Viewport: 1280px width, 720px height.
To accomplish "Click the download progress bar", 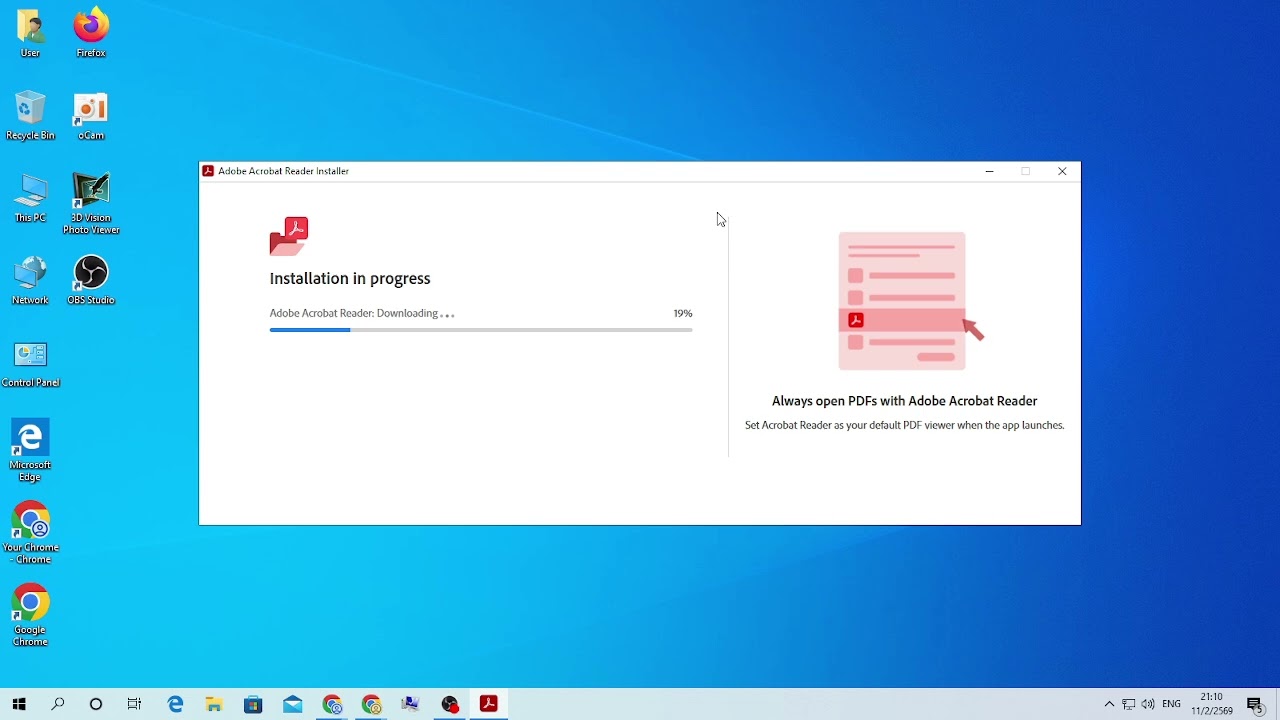I will (x=481, y=330).
